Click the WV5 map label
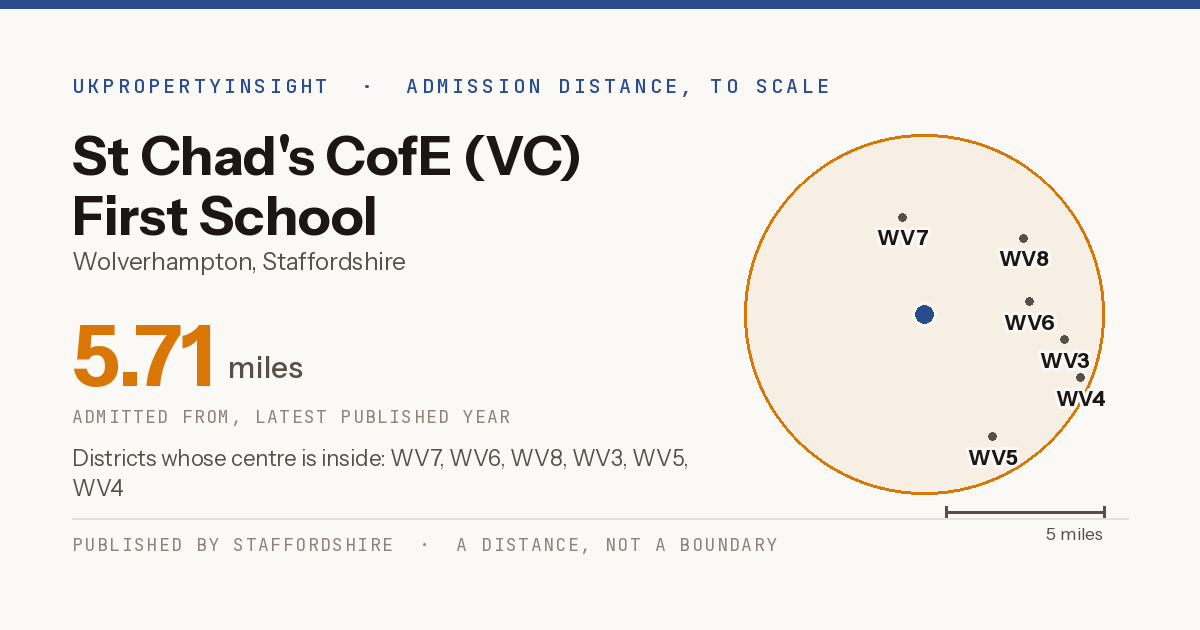1200x630 pixels. 993,458
